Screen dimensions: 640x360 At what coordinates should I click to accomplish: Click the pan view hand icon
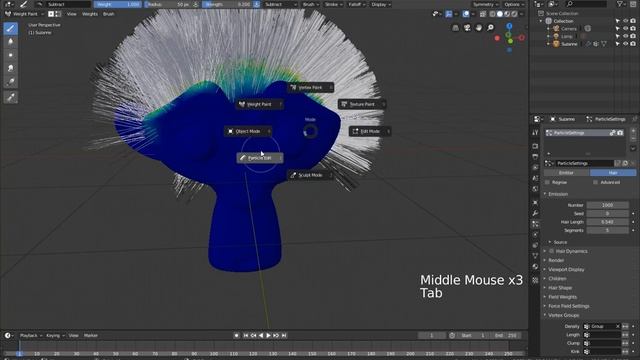click(x=478, y=27)
